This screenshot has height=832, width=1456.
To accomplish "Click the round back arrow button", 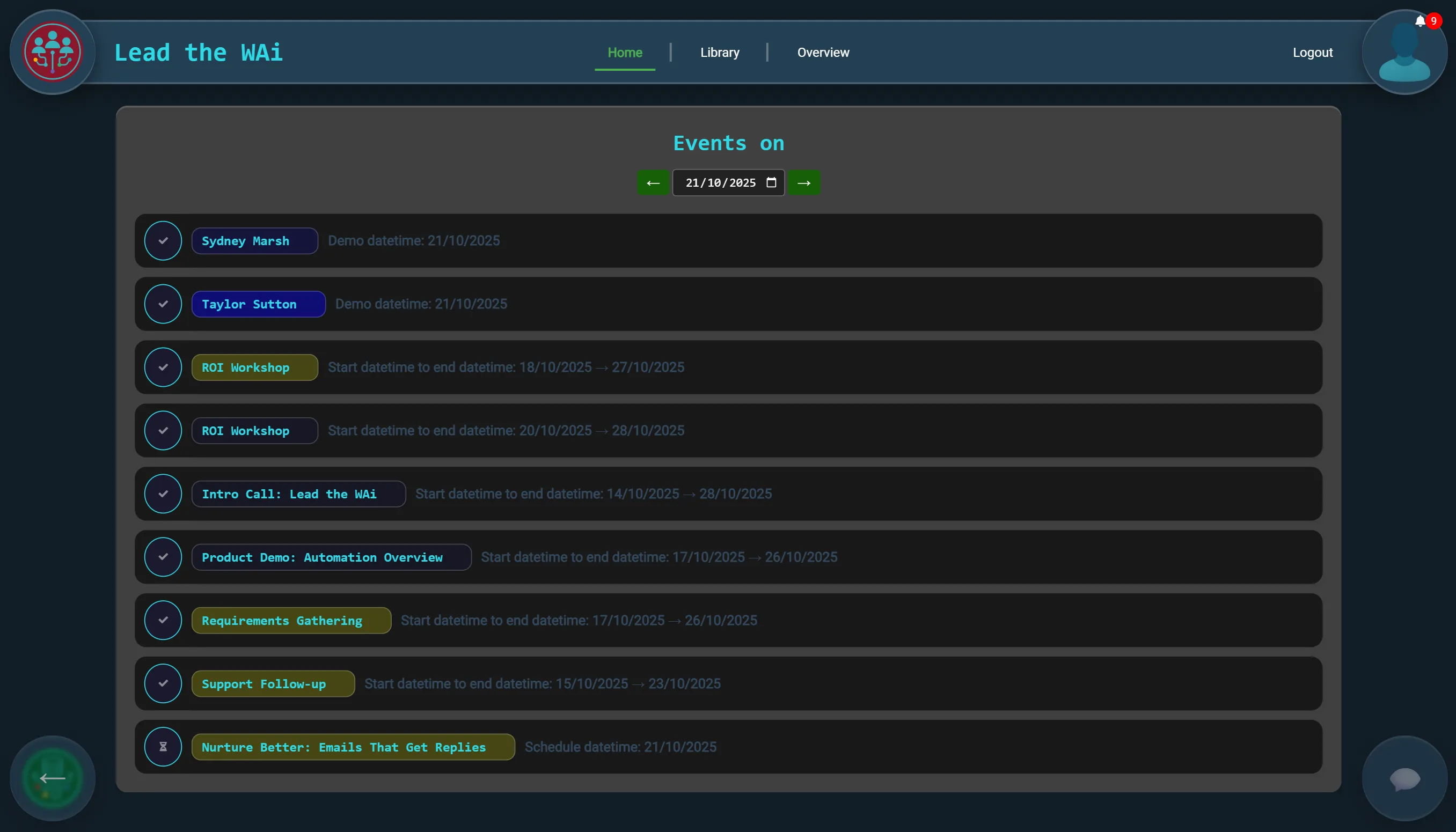I will [53, 778].
